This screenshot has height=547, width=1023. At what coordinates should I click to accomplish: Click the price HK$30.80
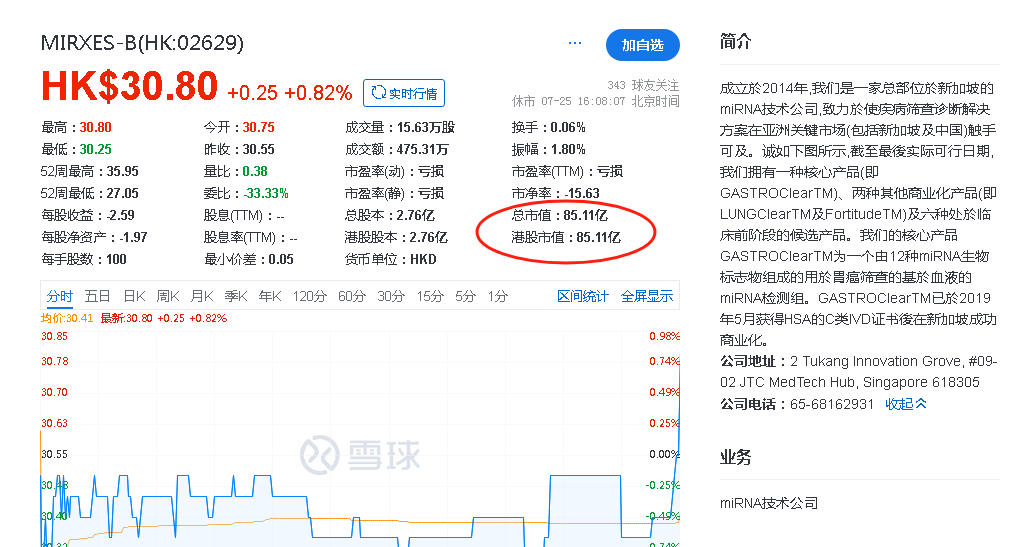[129, 86]
